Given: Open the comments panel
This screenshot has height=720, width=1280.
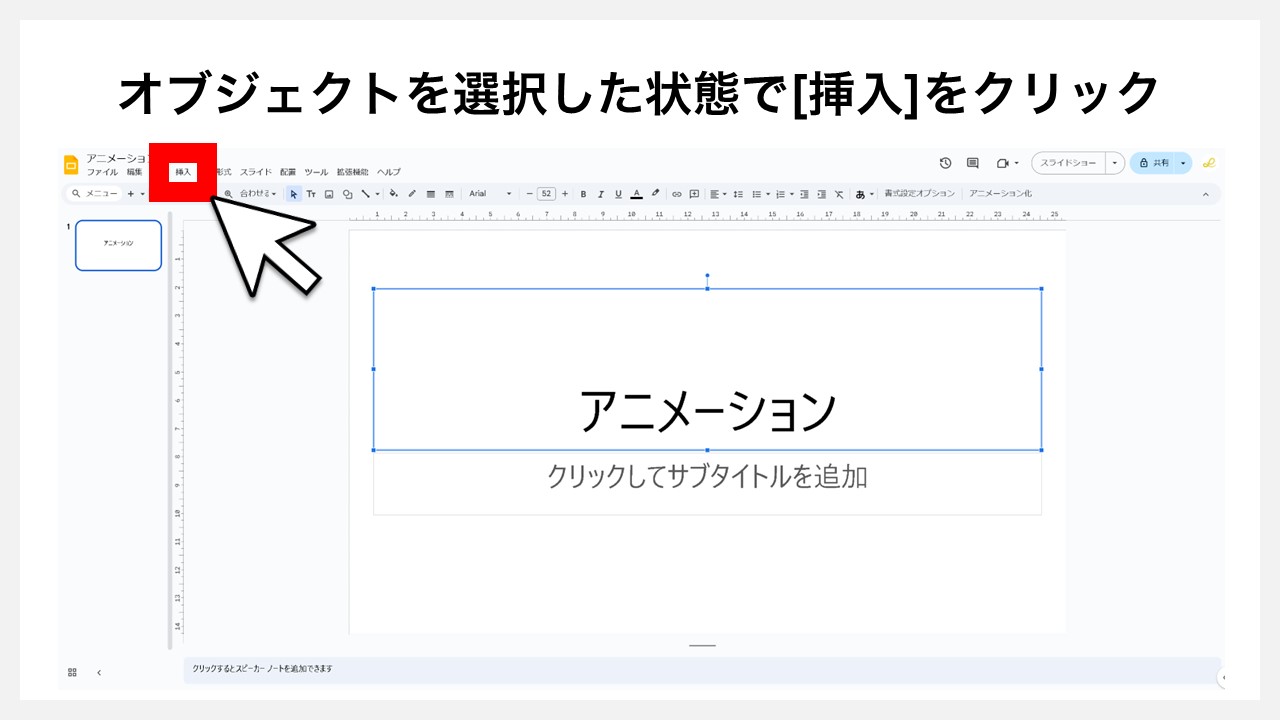Looking at the screenshot, I should [x=972, y=162].
